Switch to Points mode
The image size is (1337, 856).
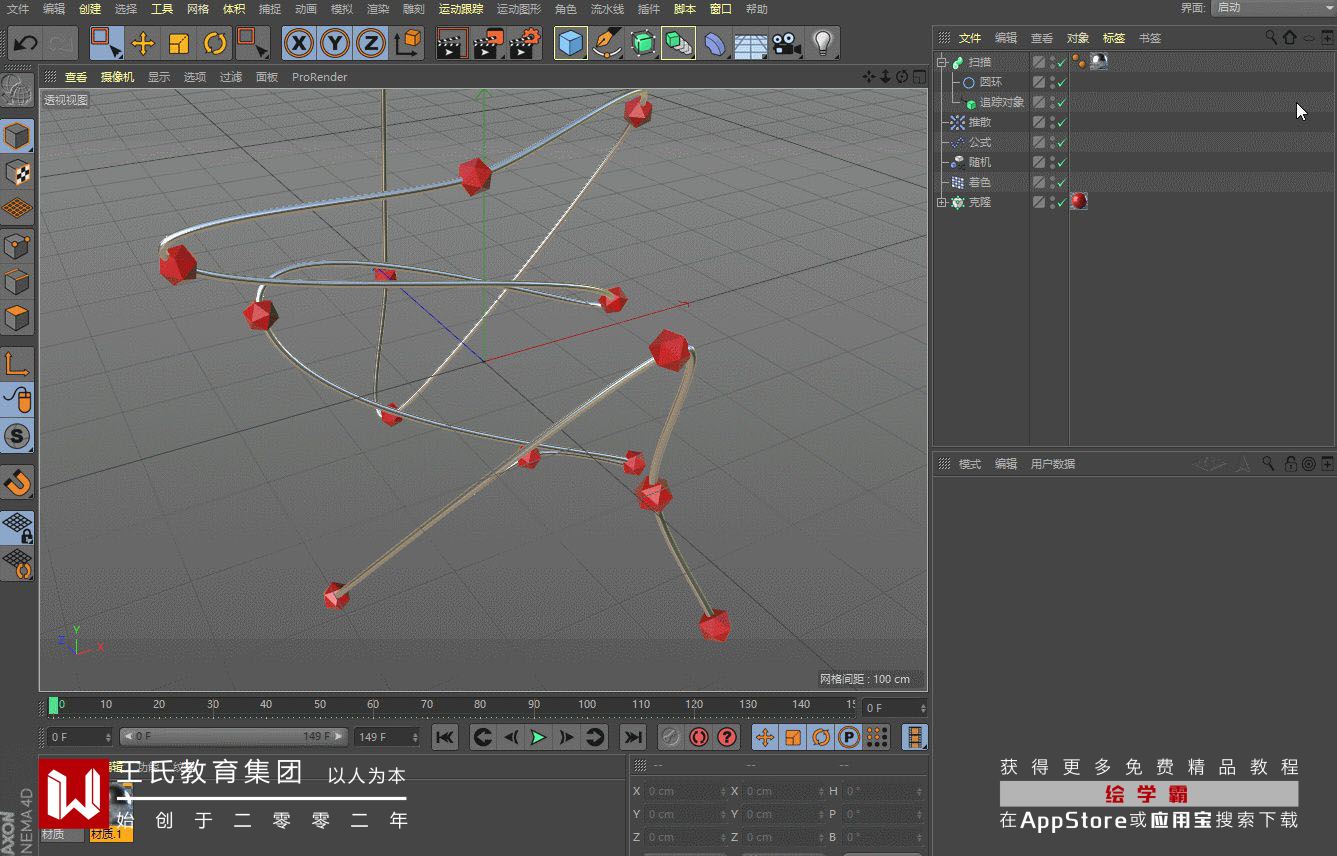(17, 245)
